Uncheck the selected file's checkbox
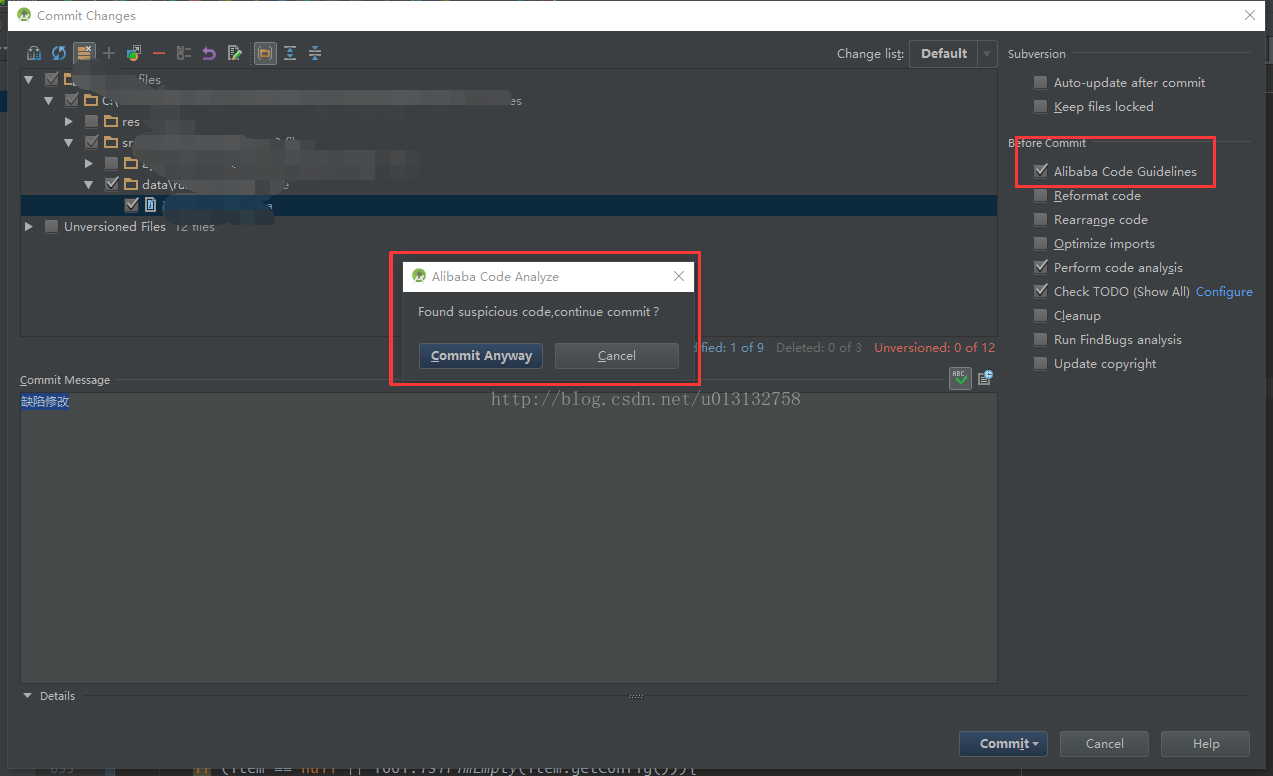Screen dimensions: 1273x776 coord(131,205)
